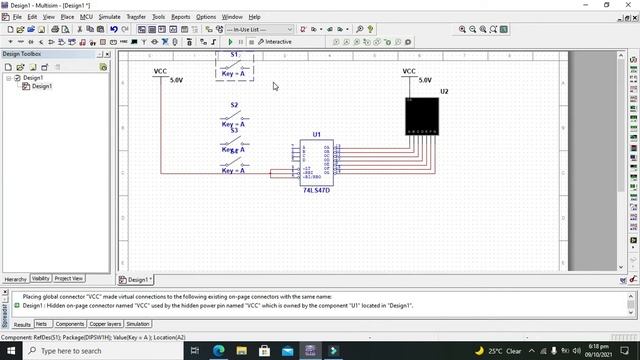This screenshot has height=360, width=640.
Task: Select the 74LS47D decoder U1
Action: tap(316, 163)
